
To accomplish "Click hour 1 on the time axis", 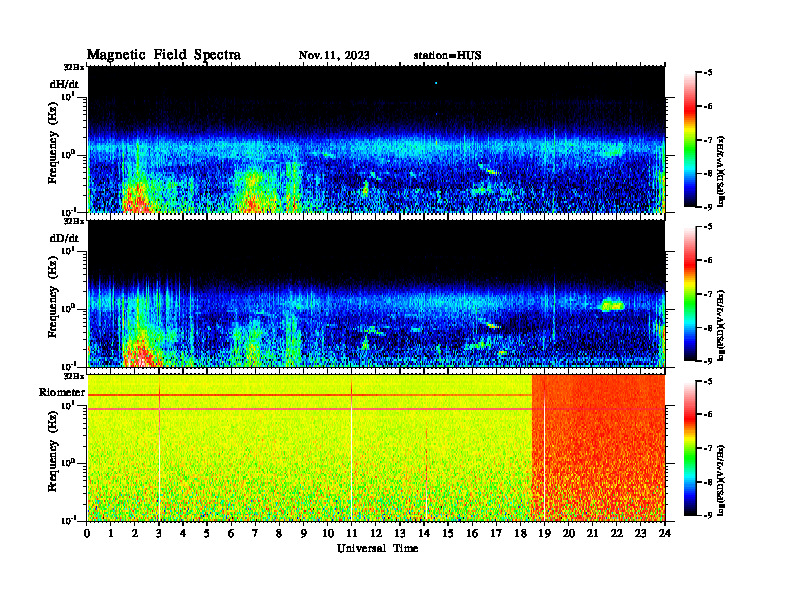I will (x=111, y=533).
